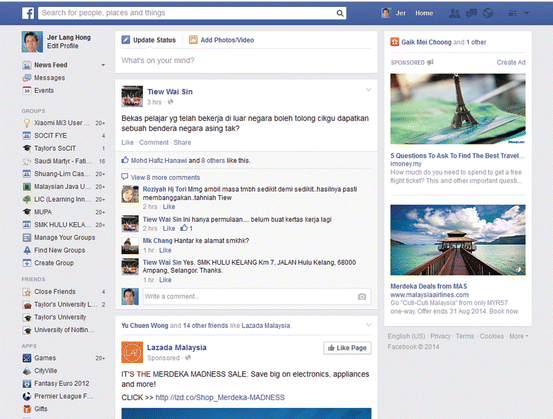
Task: Click the sponsored megaphone icon
Action: coord(430,62)
